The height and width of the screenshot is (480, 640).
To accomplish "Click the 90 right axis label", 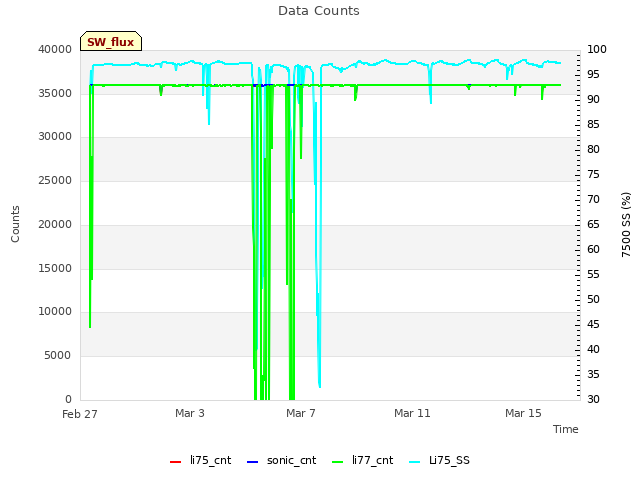I will tap(593, 99).
